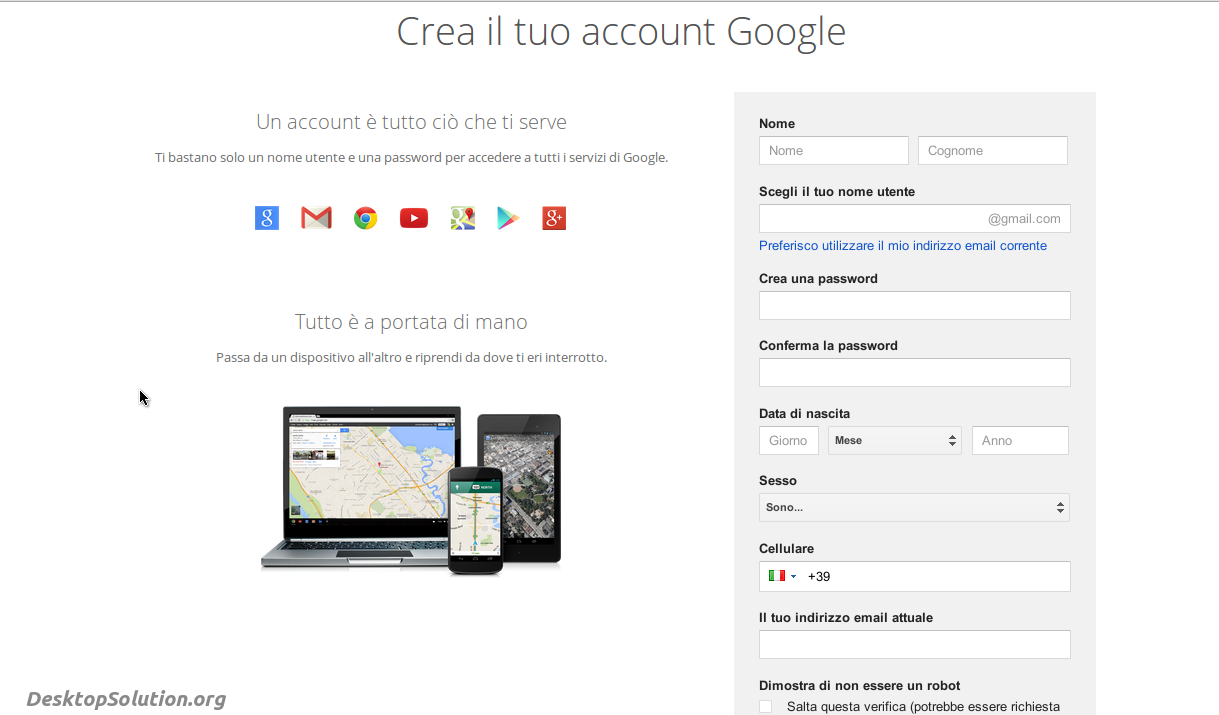Click the Cellulare phone number field

(x=915, y=576)
